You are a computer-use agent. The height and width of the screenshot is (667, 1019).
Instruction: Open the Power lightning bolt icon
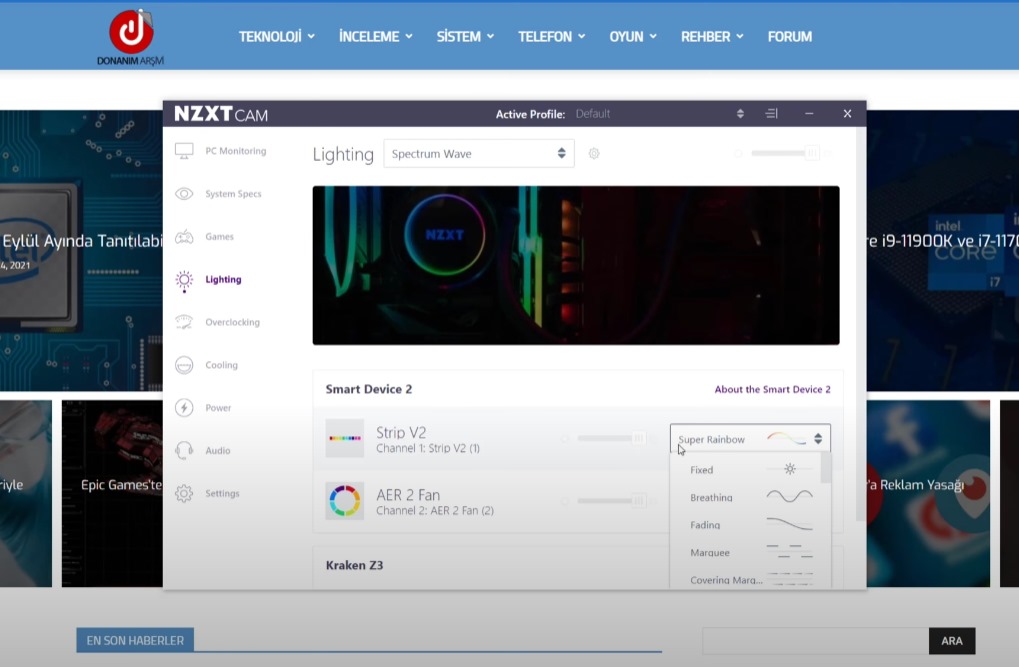tap(184, 408)
